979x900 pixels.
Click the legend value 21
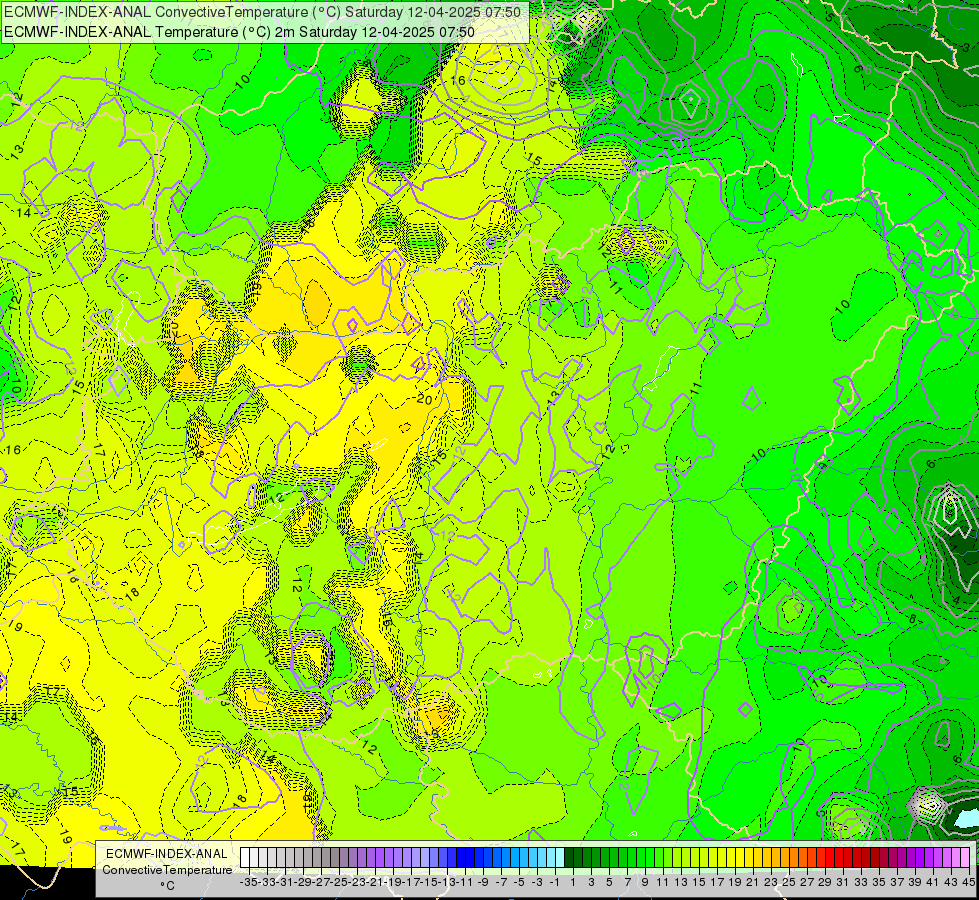752,882
